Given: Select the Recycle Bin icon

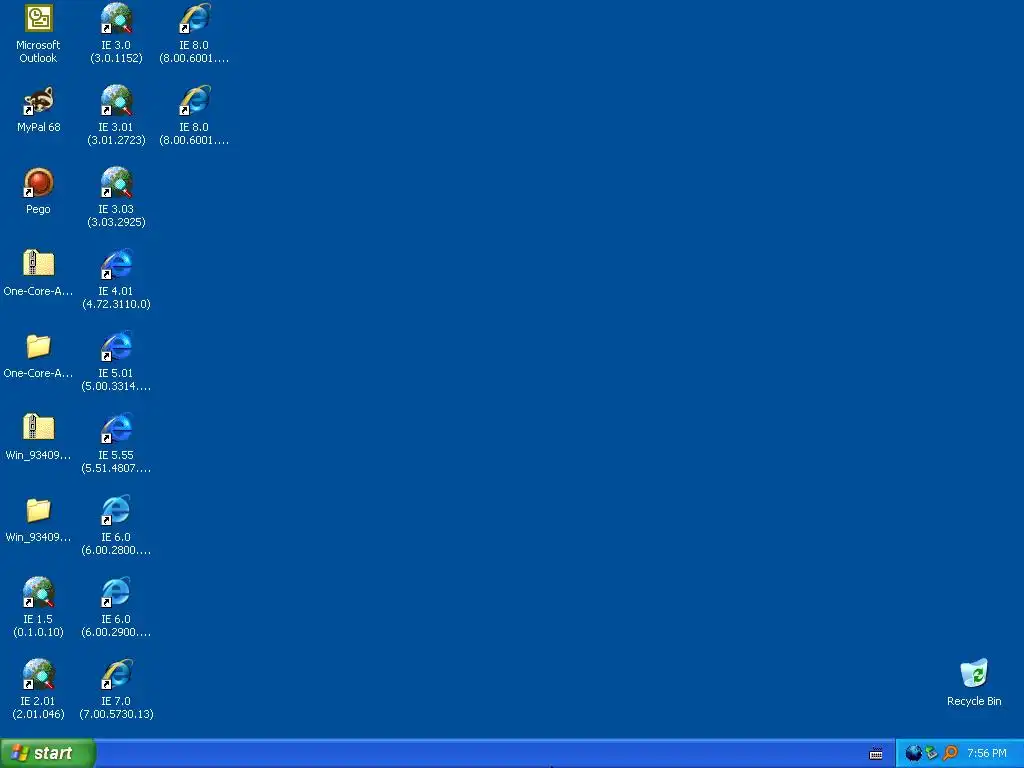Looking at the screenshot, I should [974, 675].
